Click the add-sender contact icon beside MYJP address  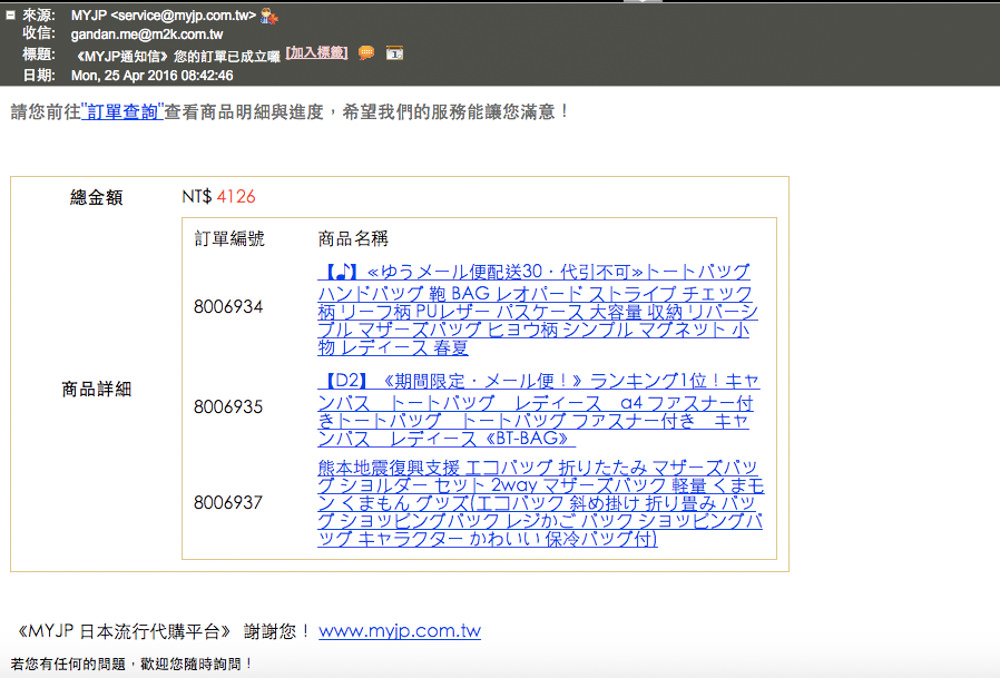pos(269,17)
